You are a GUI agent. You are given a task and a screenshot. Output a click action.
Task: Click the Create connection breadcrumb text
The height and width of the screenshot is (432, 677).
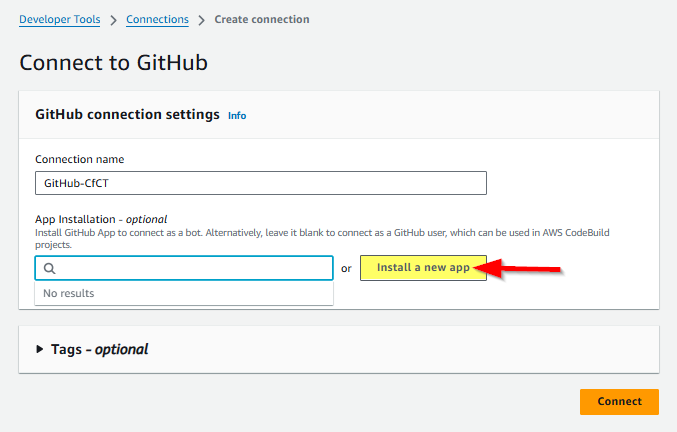point(262,19)
